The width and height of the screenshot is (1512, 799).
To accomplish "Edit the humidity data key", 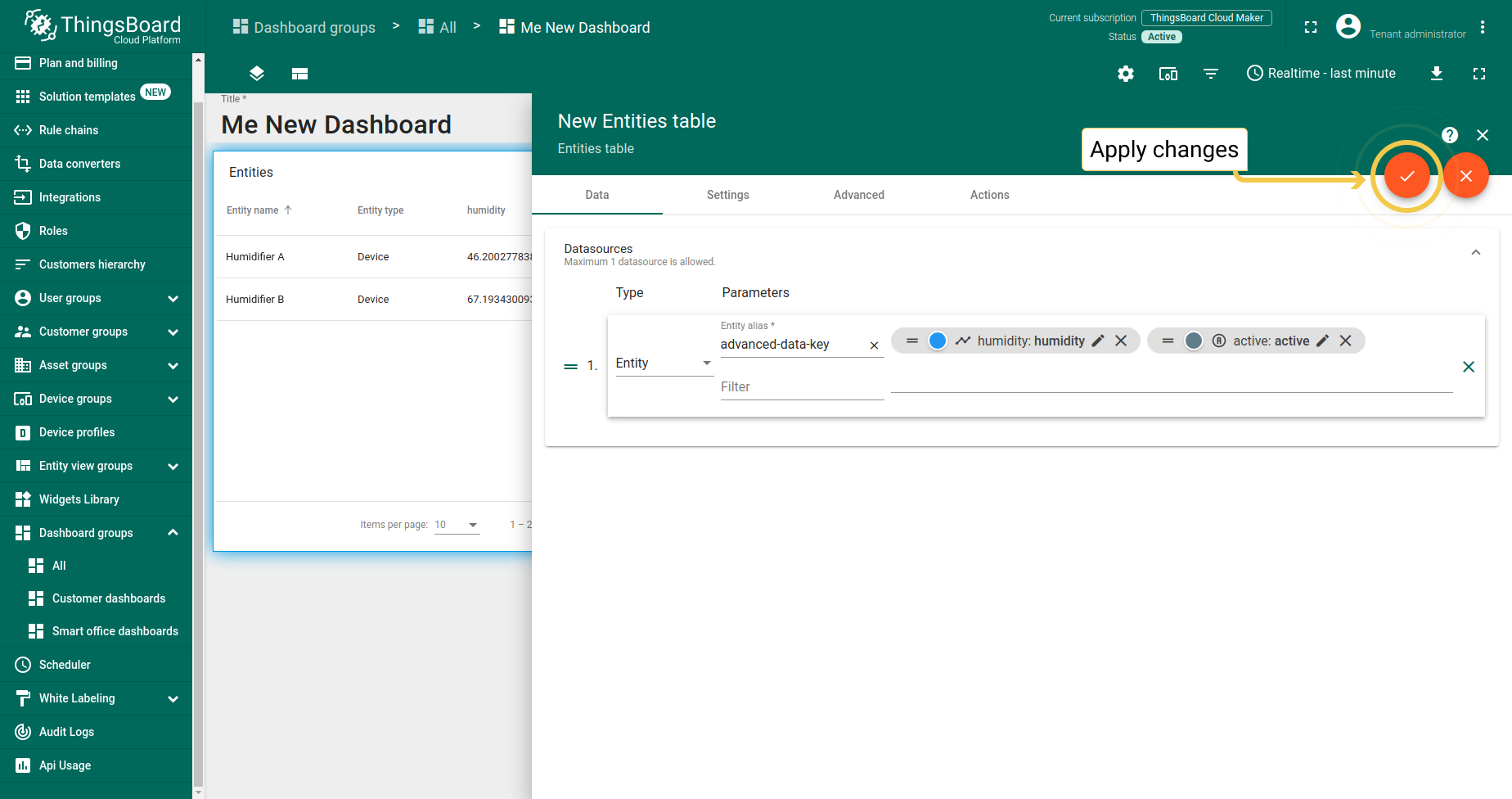I will point(1098,341).
